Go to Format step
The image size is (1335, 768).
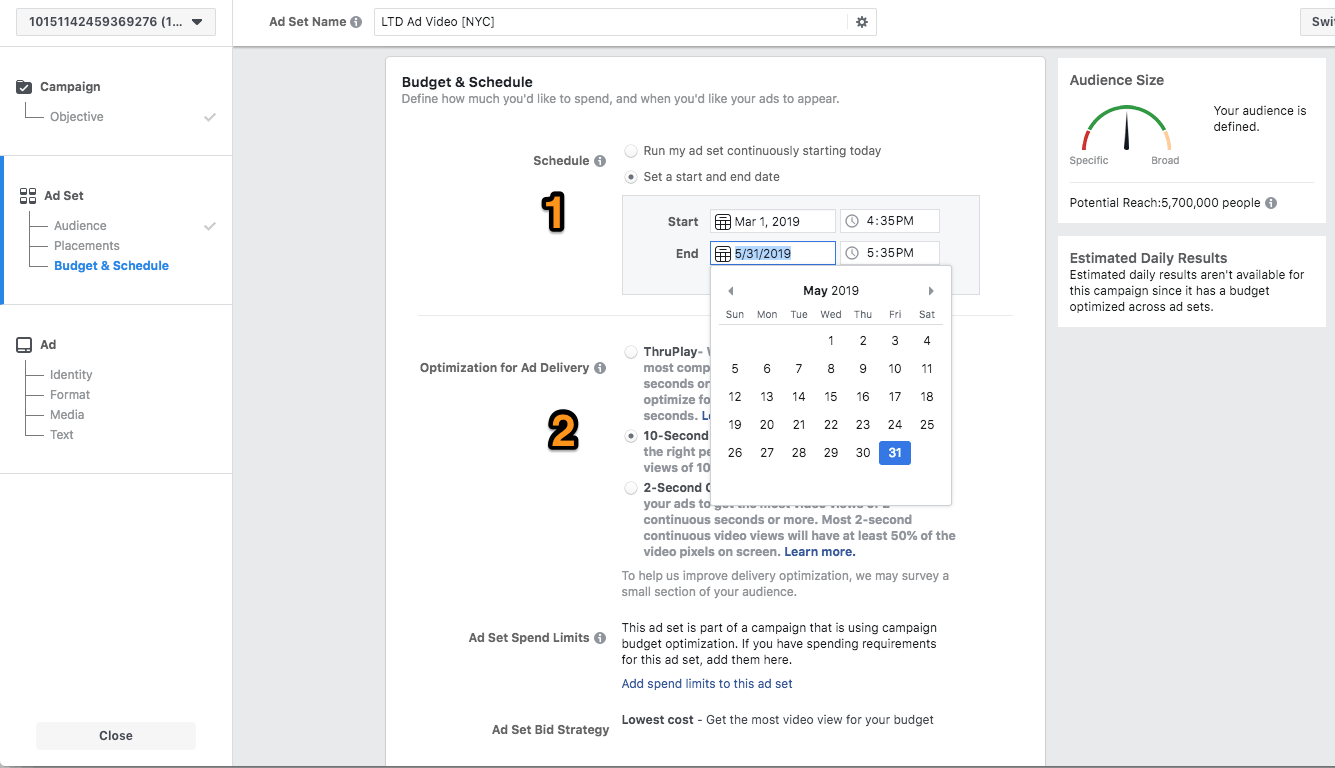[70, 395]
